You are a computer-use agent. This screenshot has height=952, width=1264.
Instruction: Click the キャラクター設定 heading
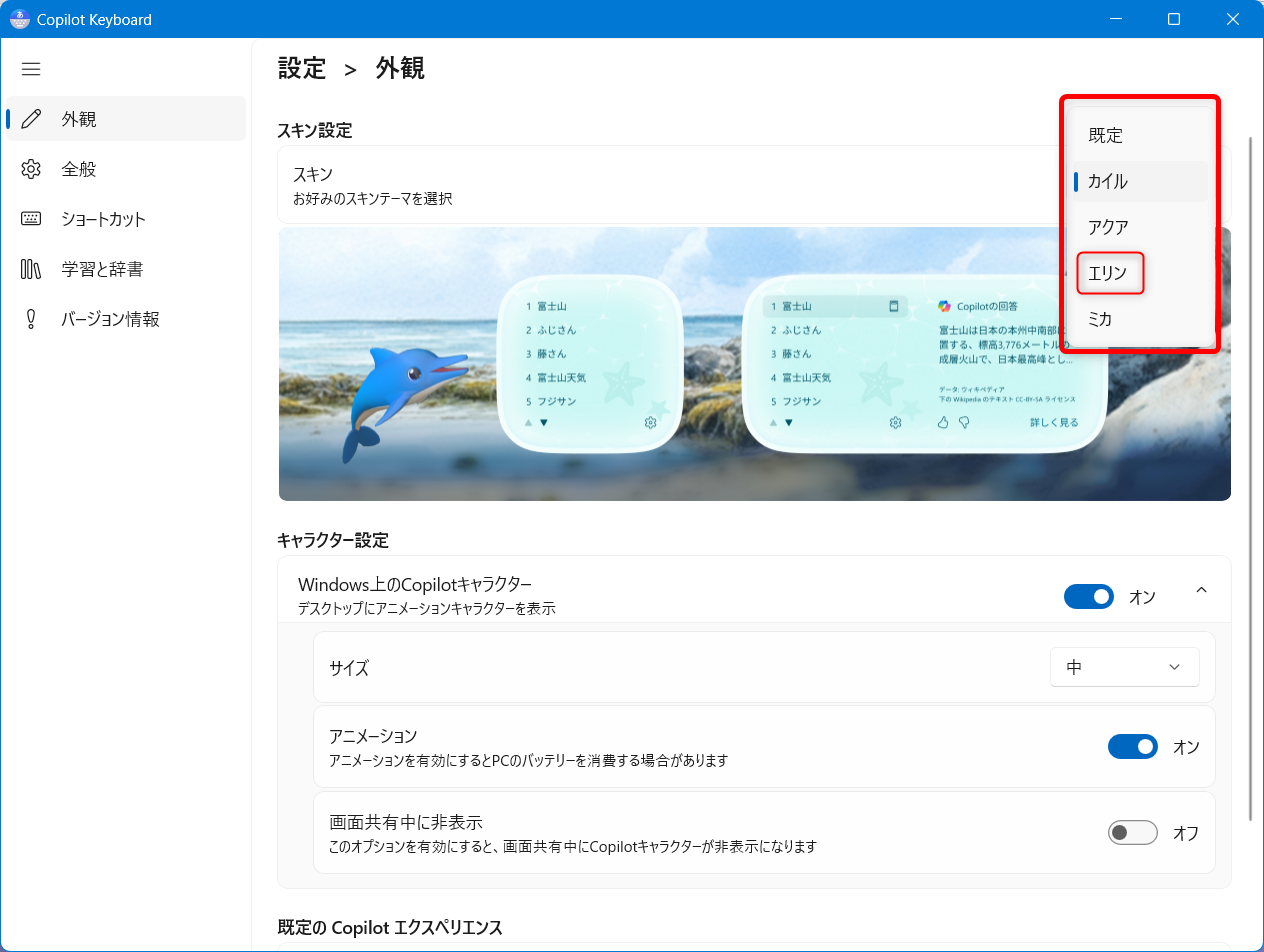pyautogui.click(x=333, y=540)
